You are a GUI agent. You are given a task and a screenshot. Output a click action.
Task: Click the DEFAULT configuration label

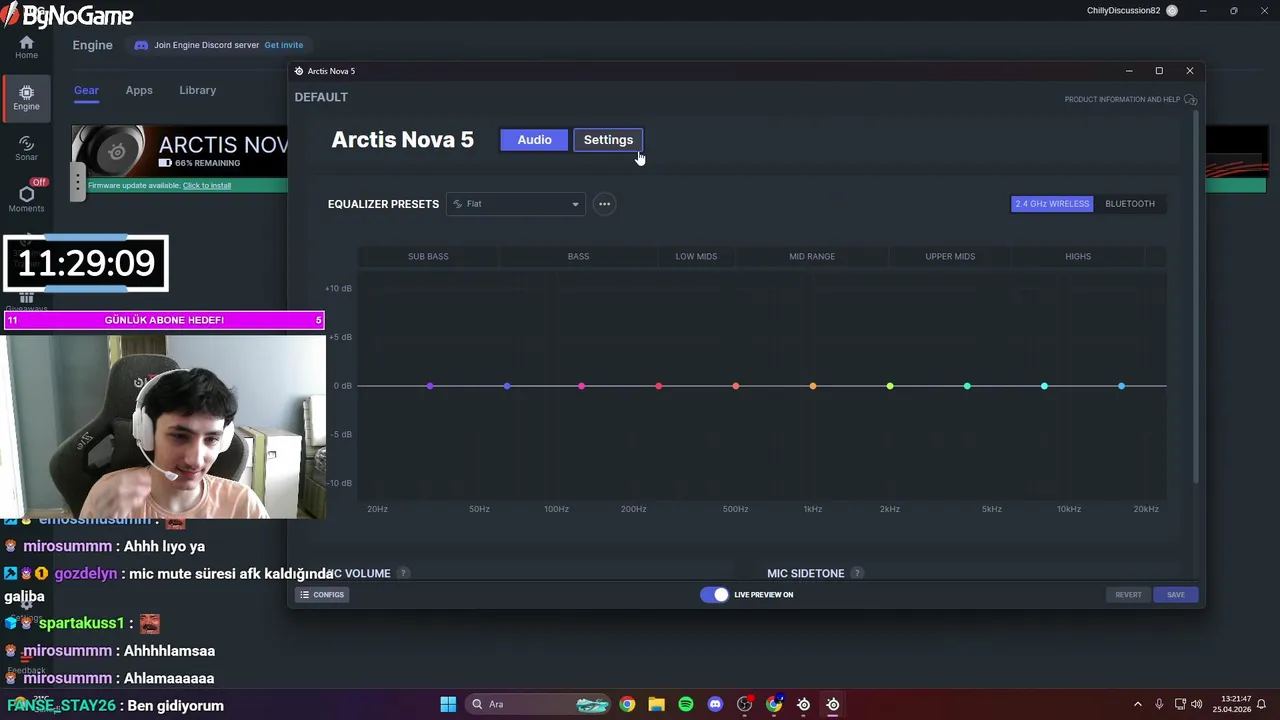tap(321, 97)
